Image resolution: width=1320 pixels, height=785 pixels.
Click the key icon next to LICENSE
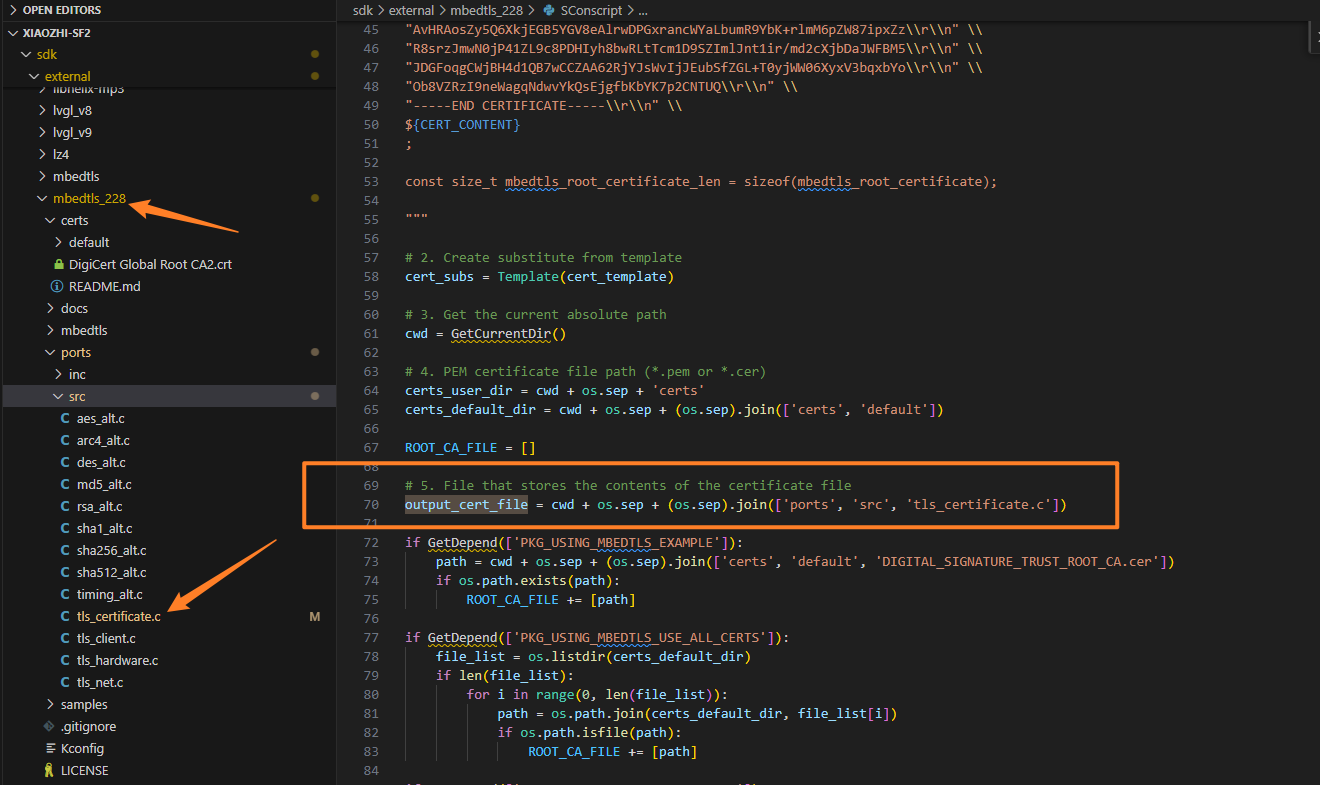click(x=50, y=771)
